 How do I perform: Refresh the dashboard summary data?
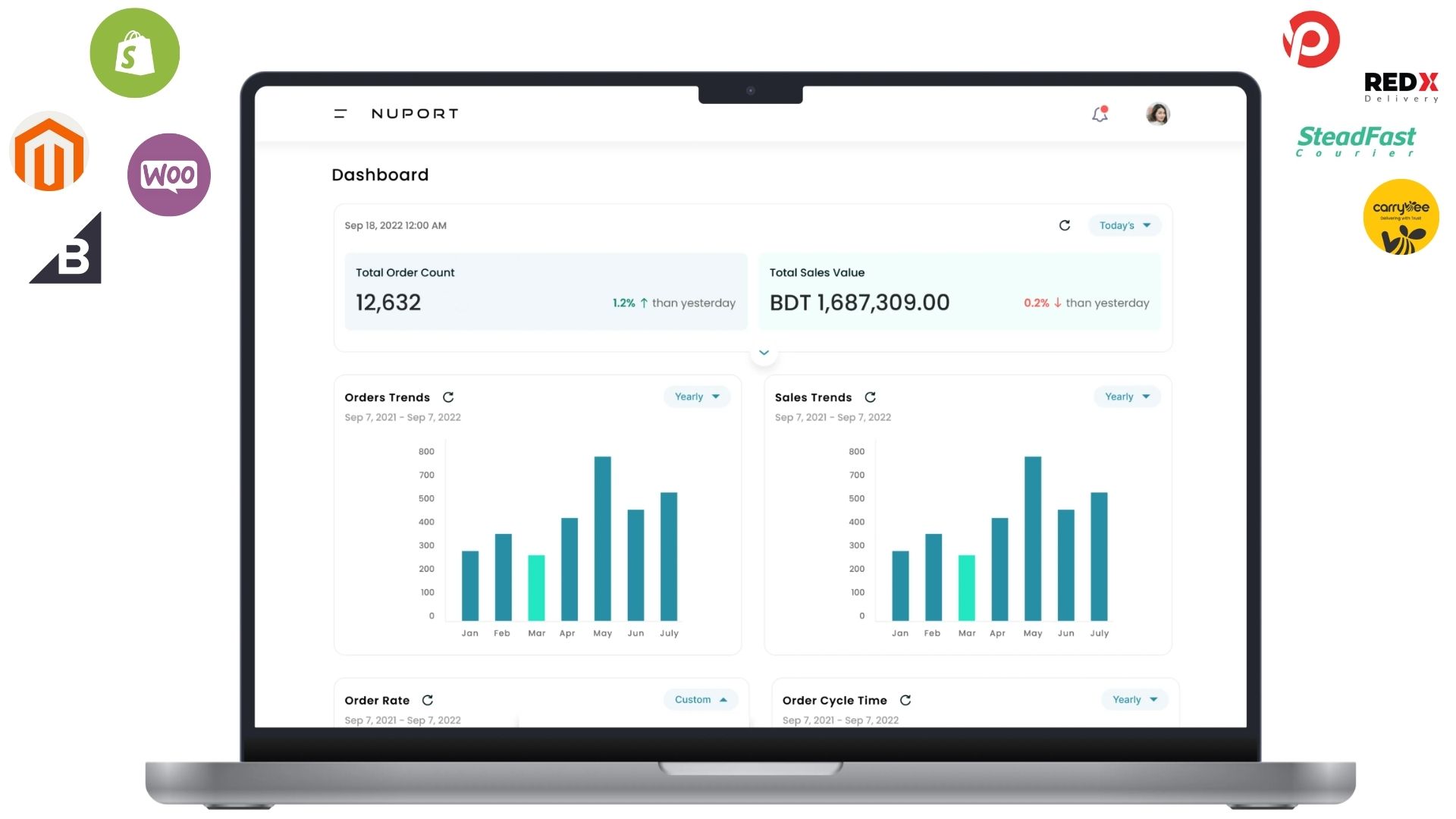1065,225
